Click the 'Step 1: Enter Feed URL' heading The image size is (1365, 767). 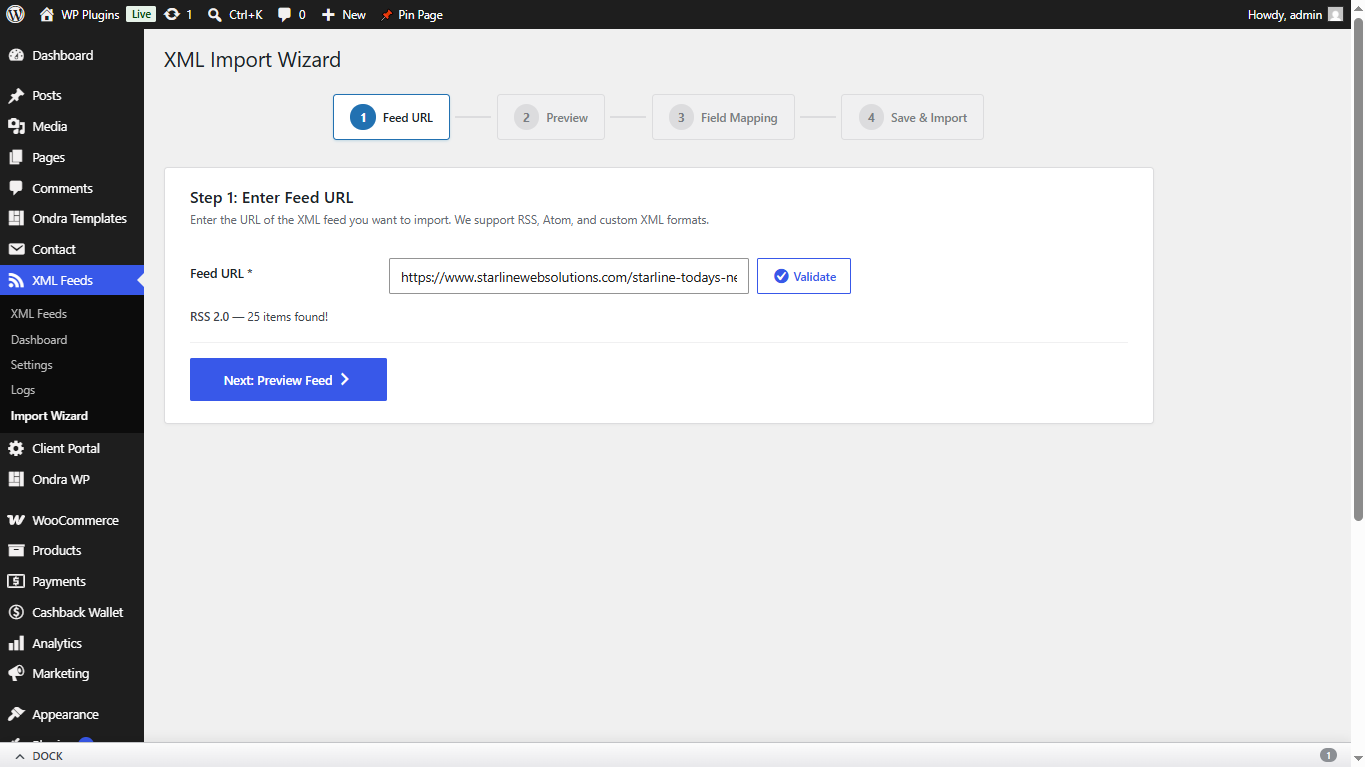tap(272, 198)
